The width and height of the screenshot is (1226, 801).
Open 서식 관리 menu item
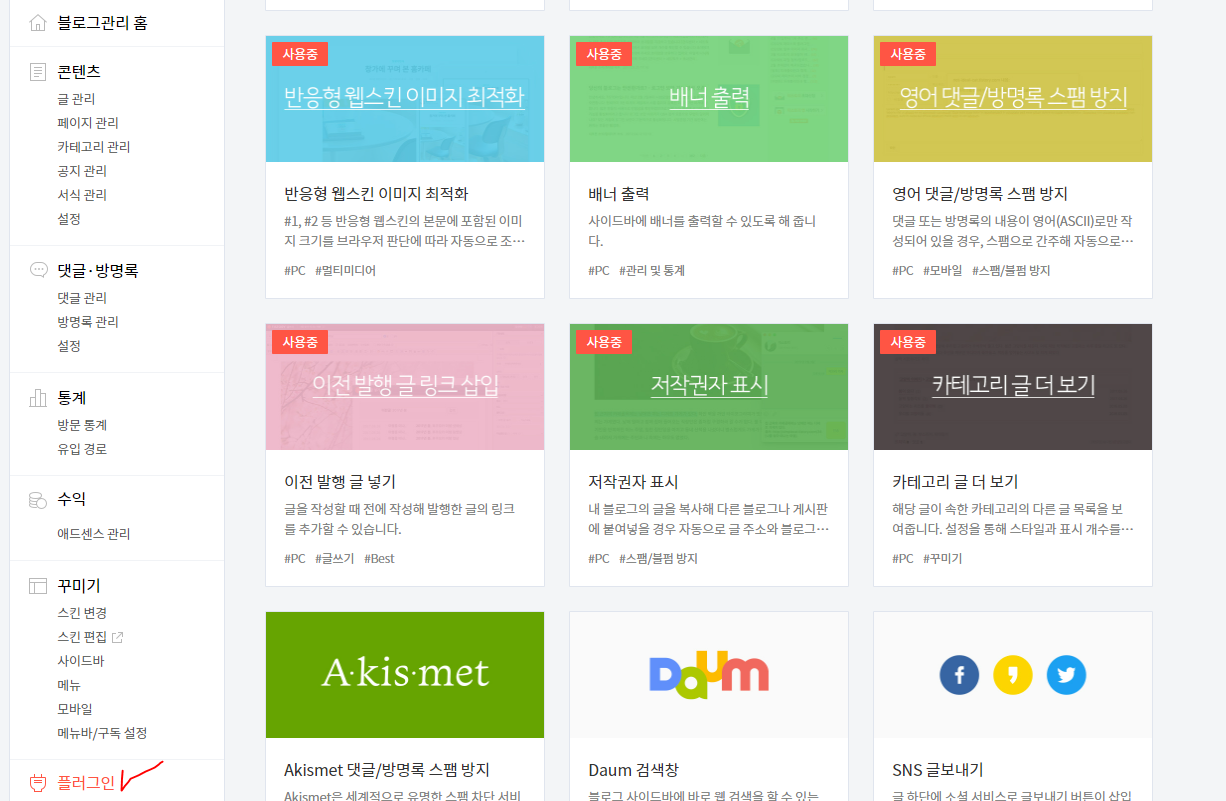coord(82,195)
